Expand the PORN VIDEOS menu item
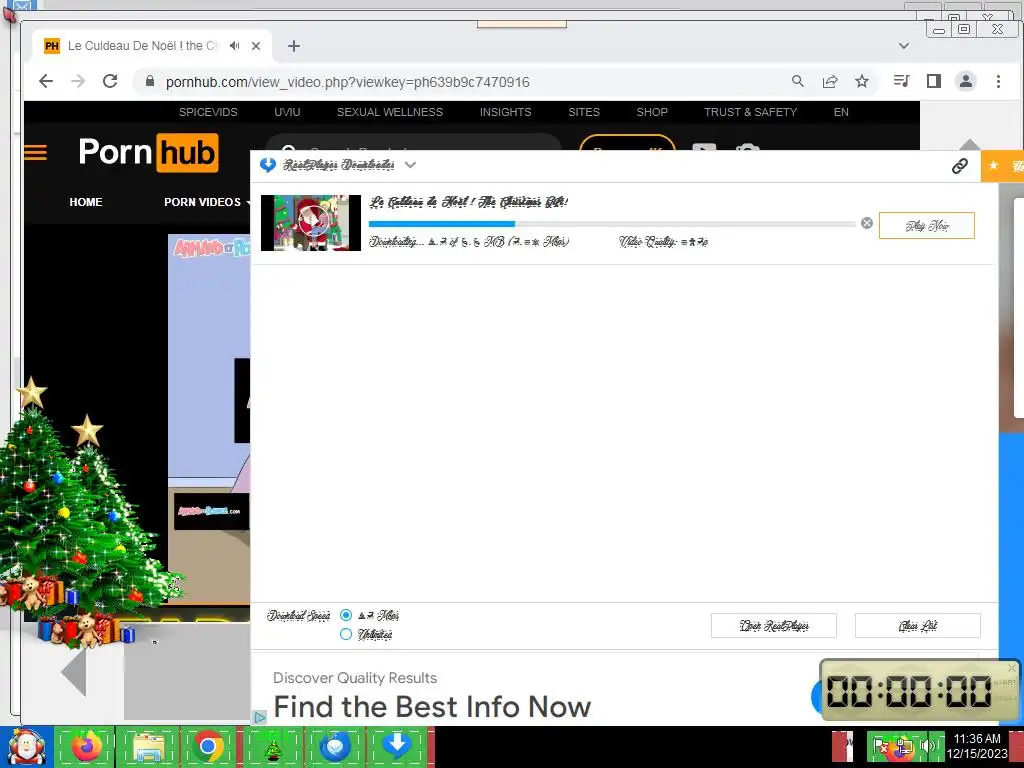 (x=206, y=202)
